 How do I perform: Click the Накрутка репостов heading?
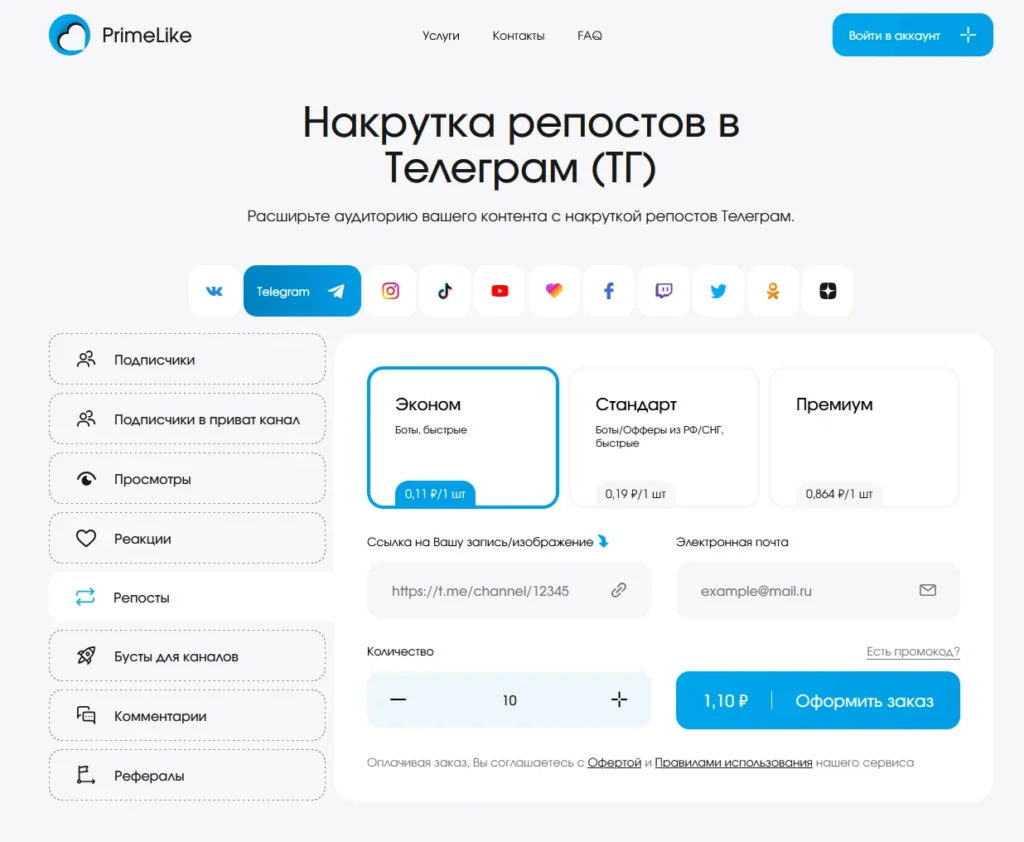[520, 144]
